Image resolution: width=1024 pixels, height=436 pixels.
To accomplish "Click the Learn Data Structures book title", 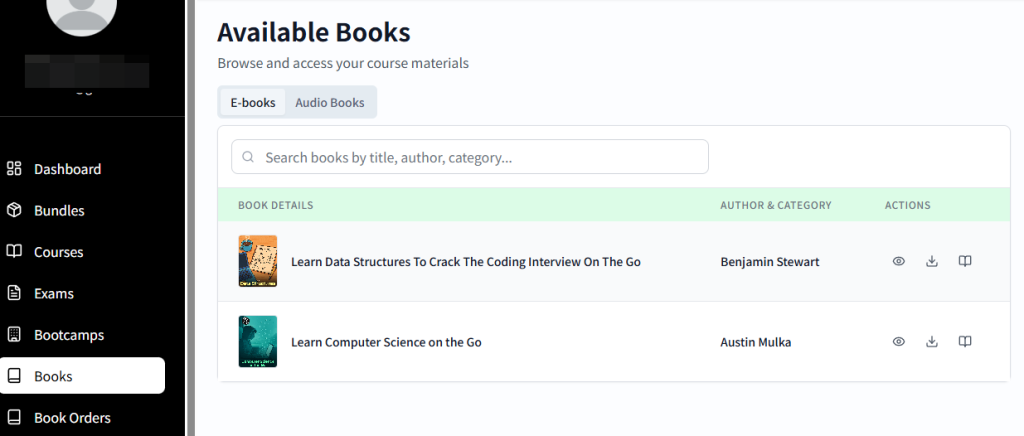I will (x=465, y=262).
